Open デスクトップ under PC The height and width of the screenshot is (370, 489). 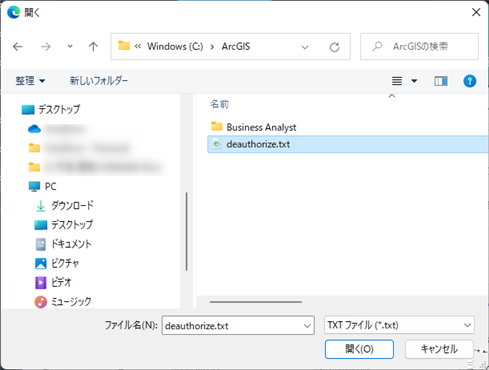coord(64,225)
